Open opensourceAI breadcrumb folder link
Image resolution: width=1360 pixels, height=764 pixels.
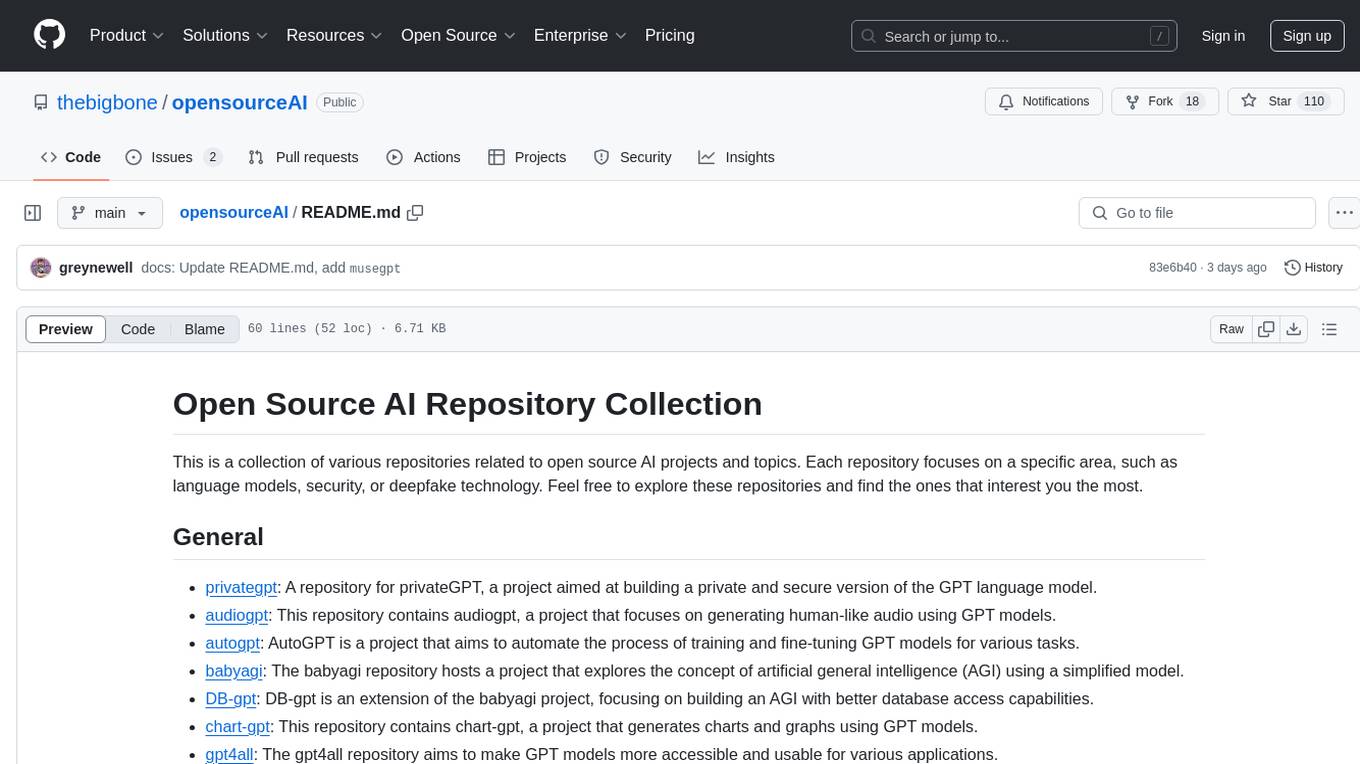234,213
